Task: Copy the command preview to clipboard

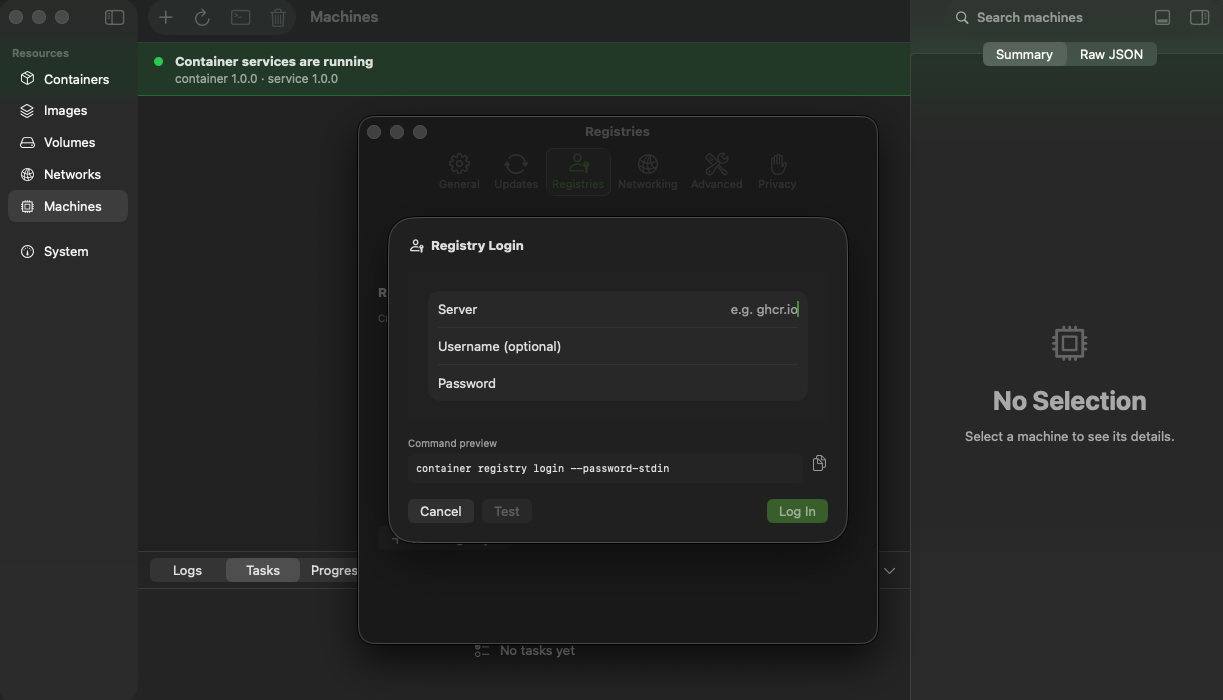Action: pyautogui.click(x=819, y=463)
